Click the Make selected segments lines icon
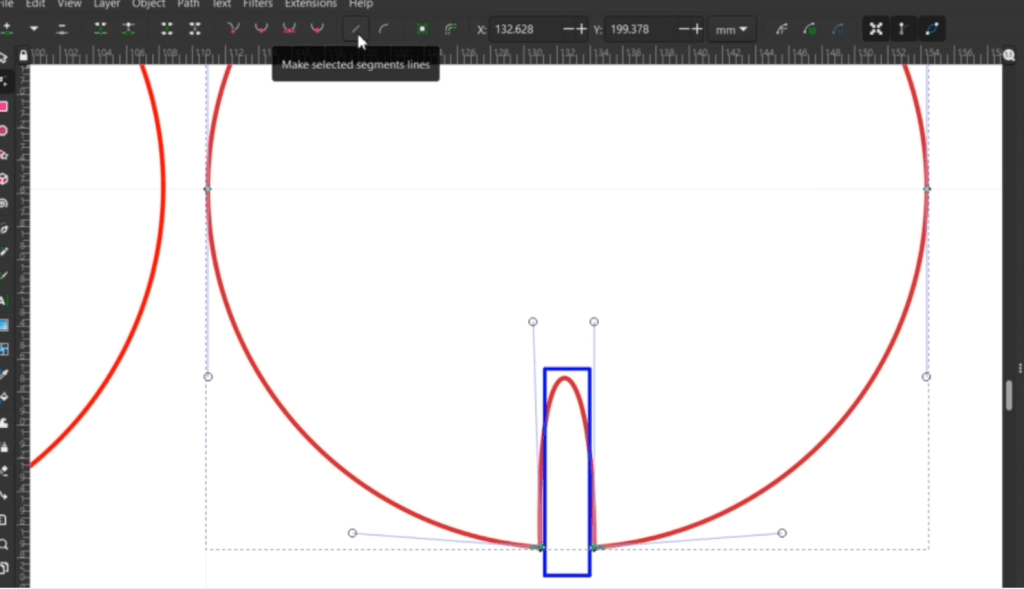This screenshot has width=1024, height=589. (x=356, y=29)
